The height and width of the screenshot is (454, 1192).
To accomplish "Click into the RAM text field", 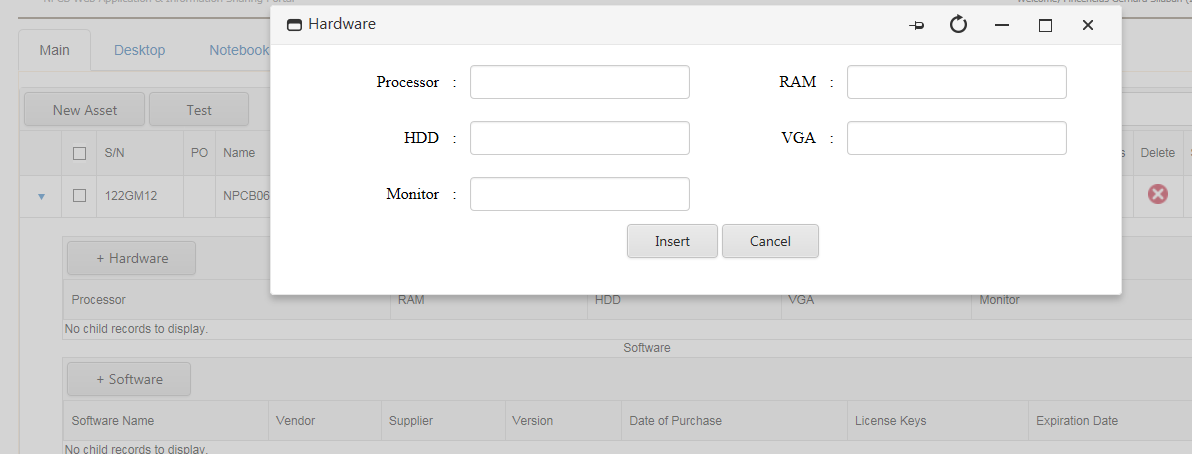I will tap(956, 82).
